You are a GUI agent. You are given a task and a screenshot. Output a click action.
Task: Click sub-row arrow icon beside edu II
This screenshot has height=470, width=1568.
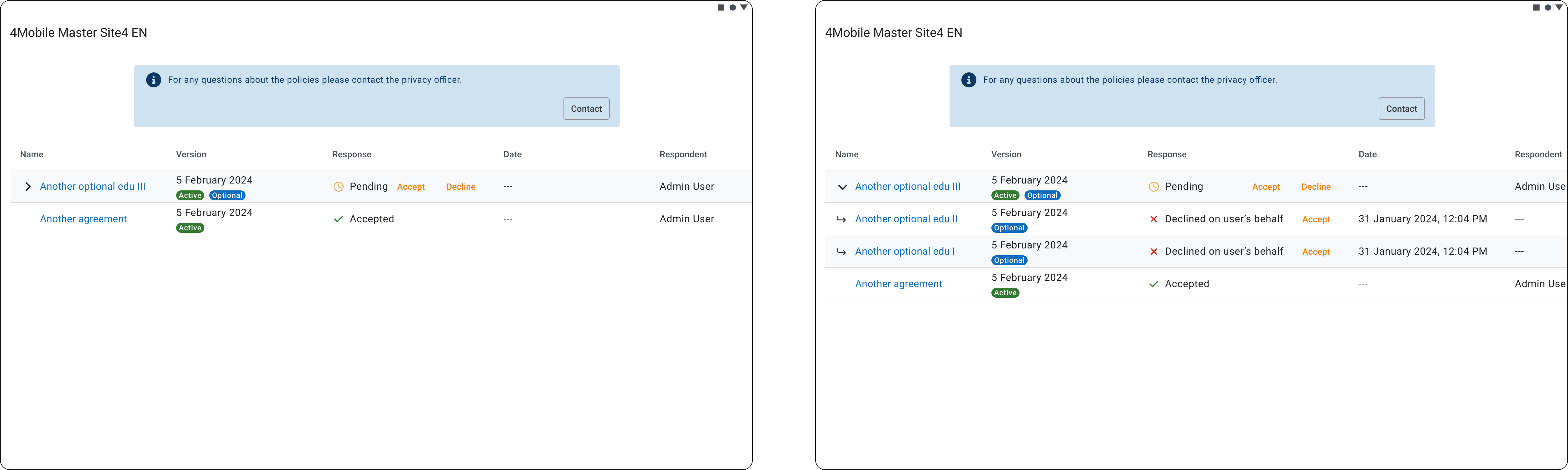click(841, 219)
